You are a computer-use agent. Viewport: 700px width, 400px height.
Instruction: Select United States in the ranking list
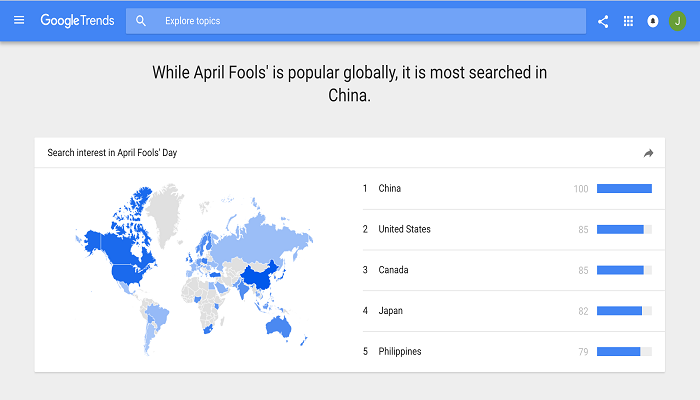point(404,229)
